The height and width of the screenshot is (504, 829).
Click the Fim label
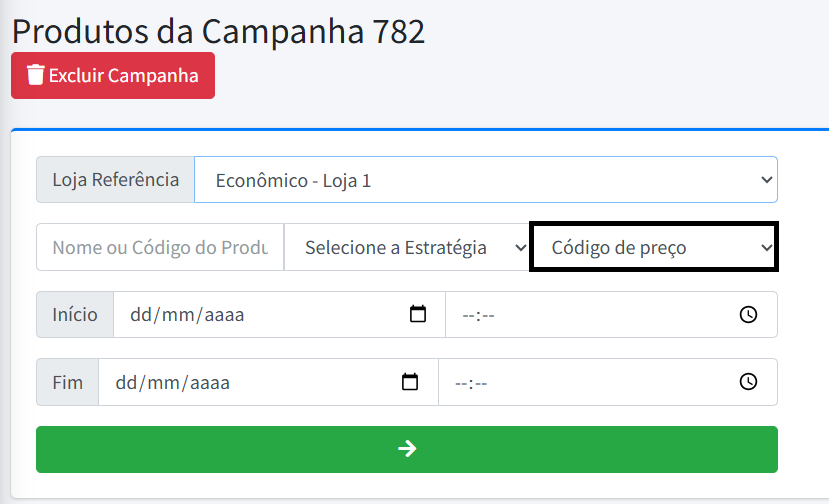(67, 382)
